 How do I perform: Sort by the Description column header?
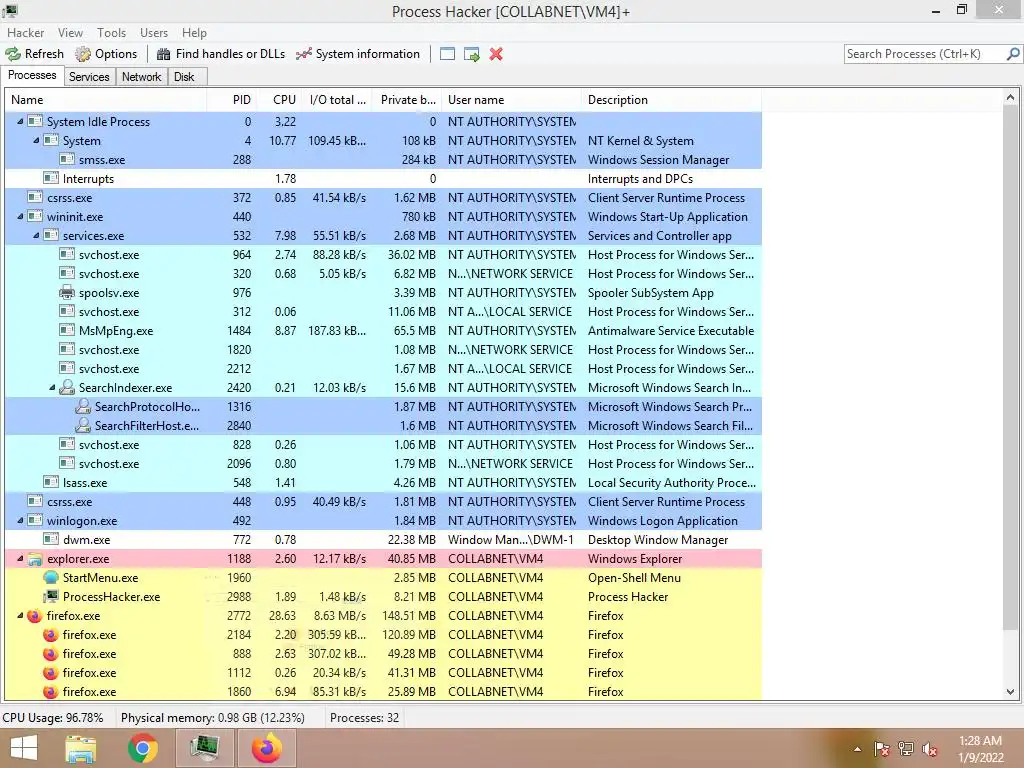[x=671, y=100]
